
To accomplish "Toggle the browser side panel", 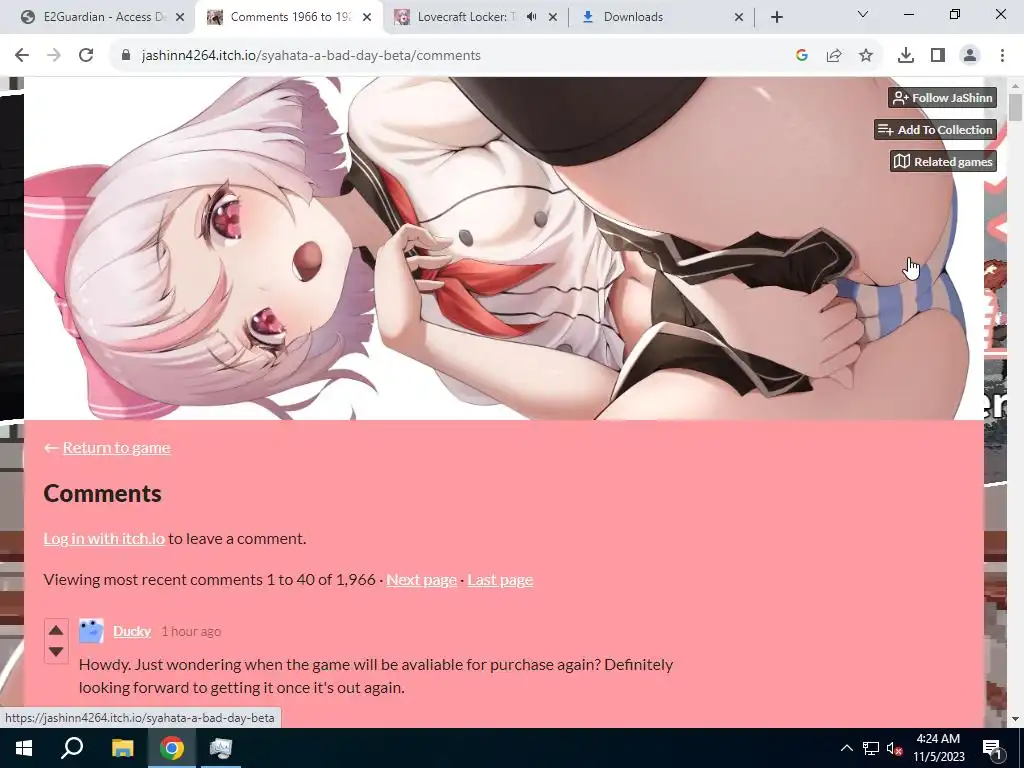I will click(937, 56).
